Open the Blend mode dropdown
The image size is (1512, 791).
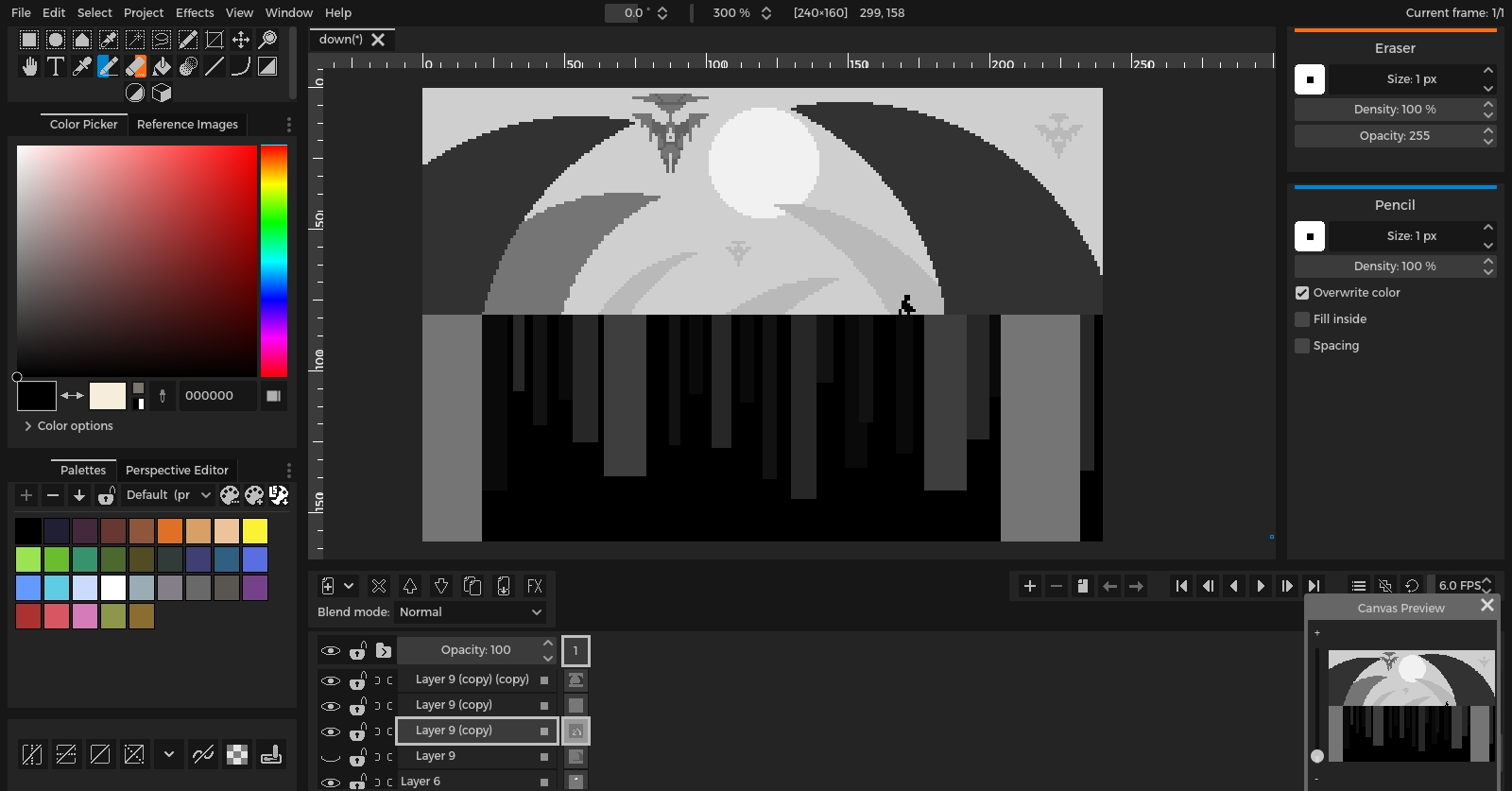point(470,612)
